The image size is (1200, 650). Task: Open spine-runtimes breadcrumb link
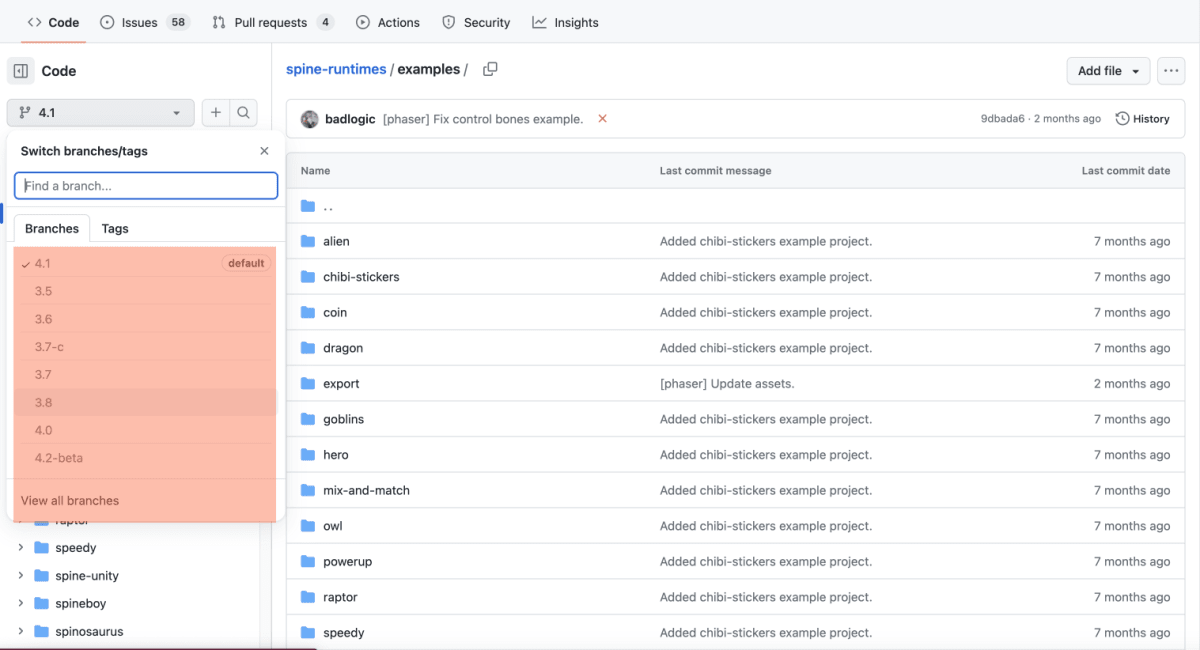[x=336, y=69]
